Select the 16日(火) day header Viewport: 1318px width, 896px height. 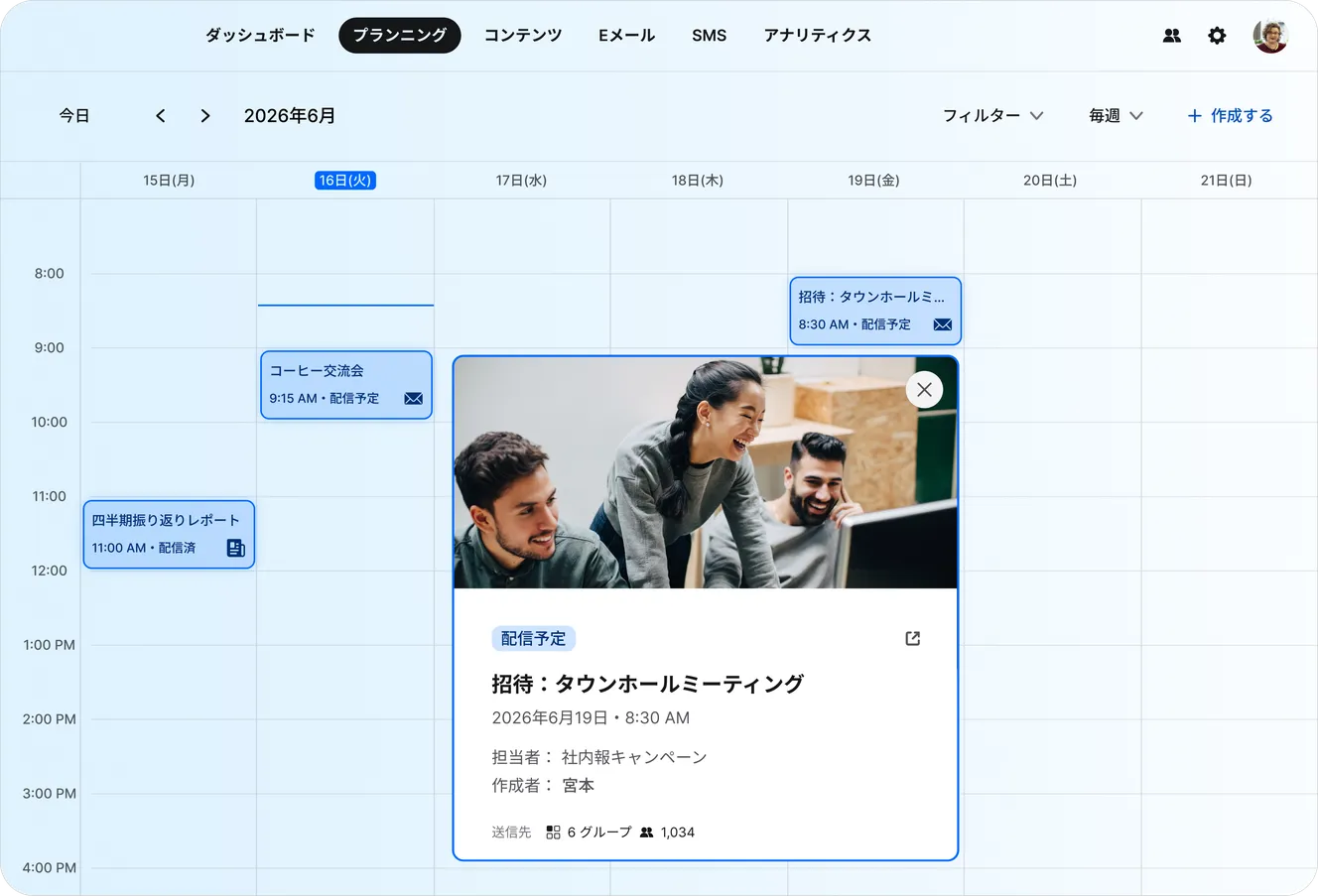click(345, 181)
